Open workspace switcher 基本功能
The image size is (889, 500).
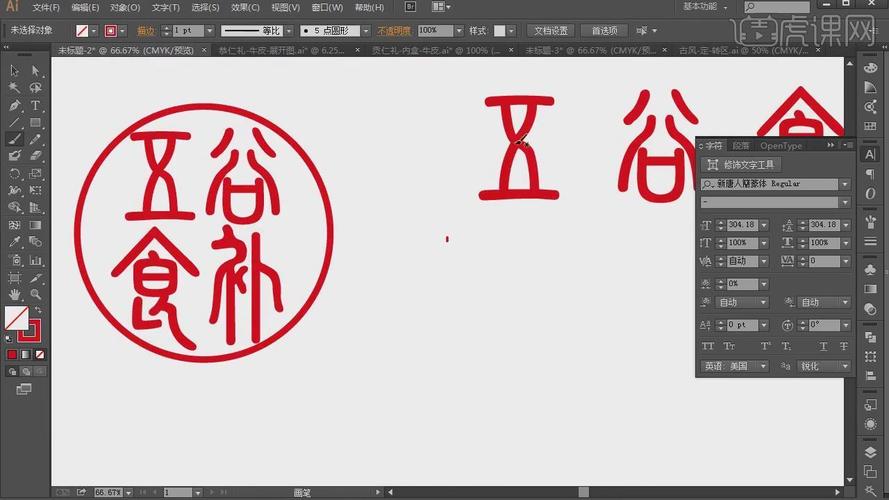[x=705, y=7]
